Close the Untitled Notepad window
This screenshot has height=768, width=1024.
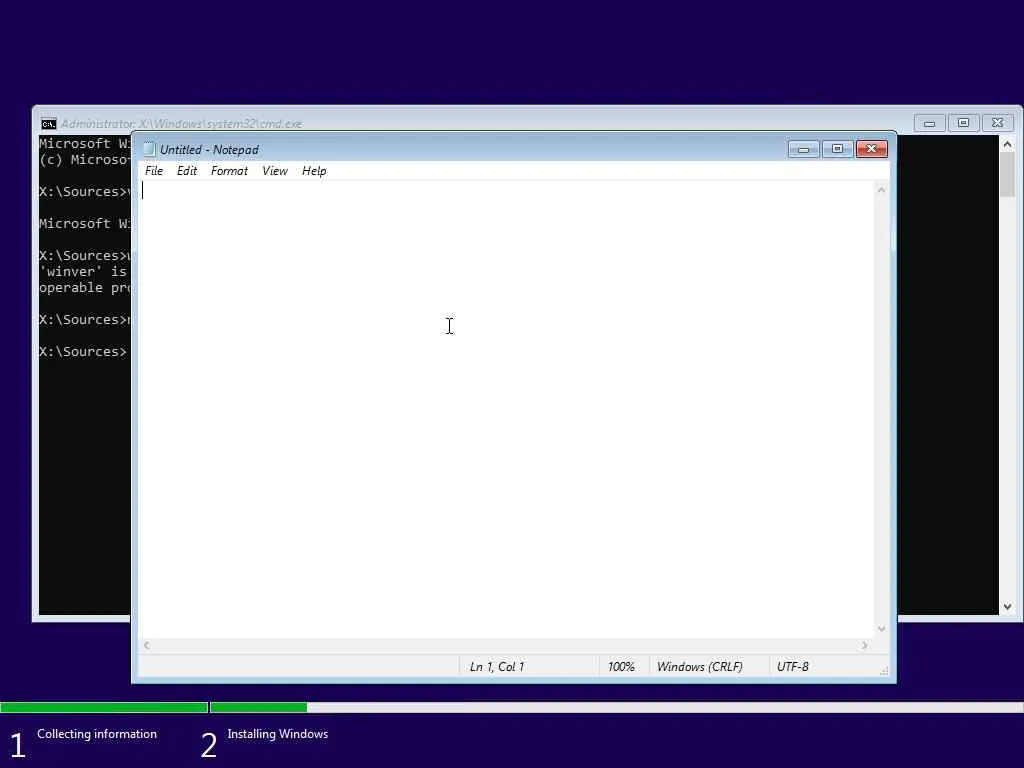pos(871,150)
